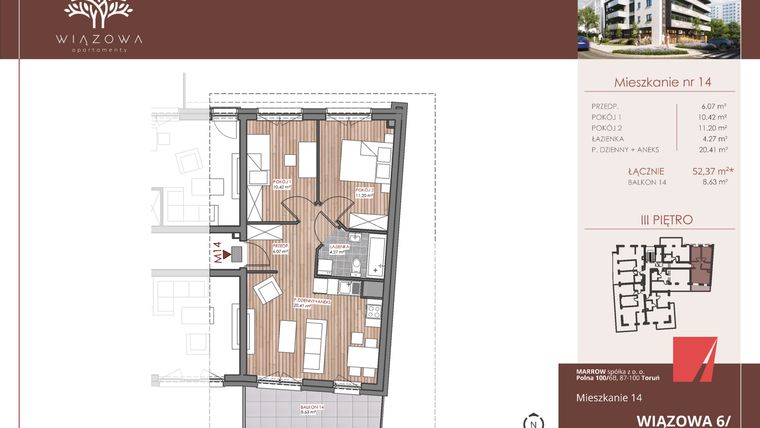760x428 pixels.
Task: Click the 8,63 m² balcony area value
Action: click(714, 182)
